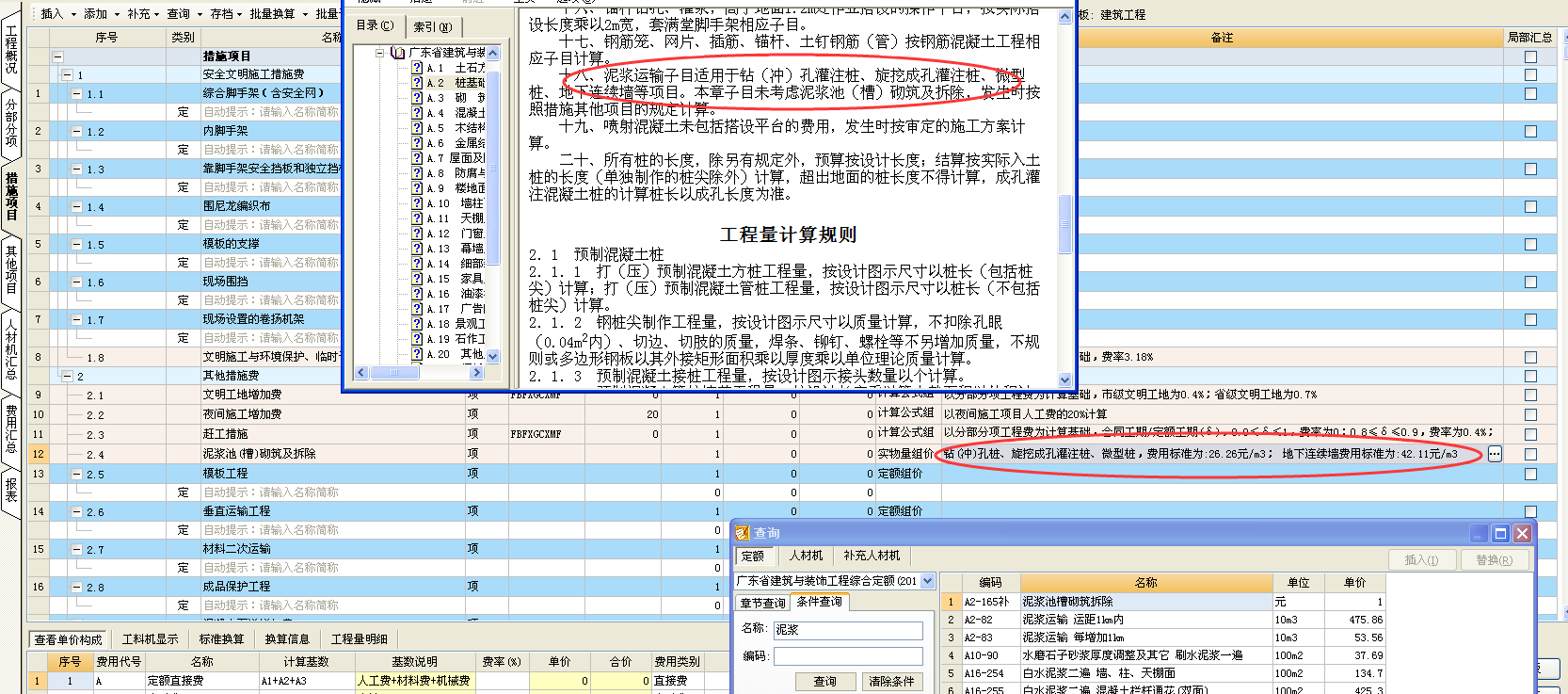This screenshot has width=1568, height=694.
Task: Focus the 名称 search field containing 泥浆
Action: pos(848,630)
